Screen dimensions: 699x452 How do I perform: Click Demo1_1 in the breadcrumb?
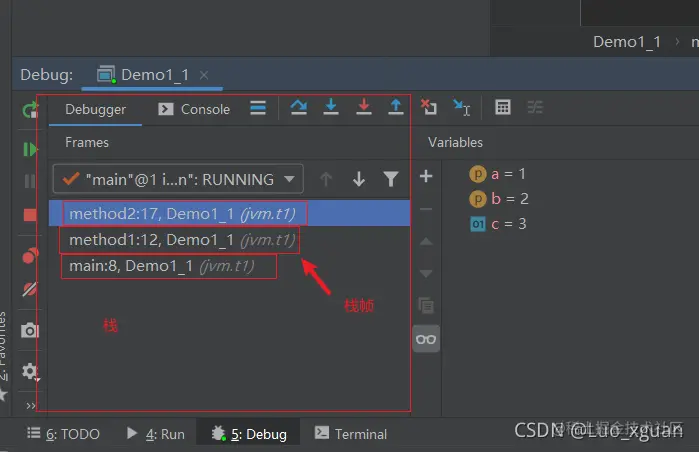click(627, 42)
